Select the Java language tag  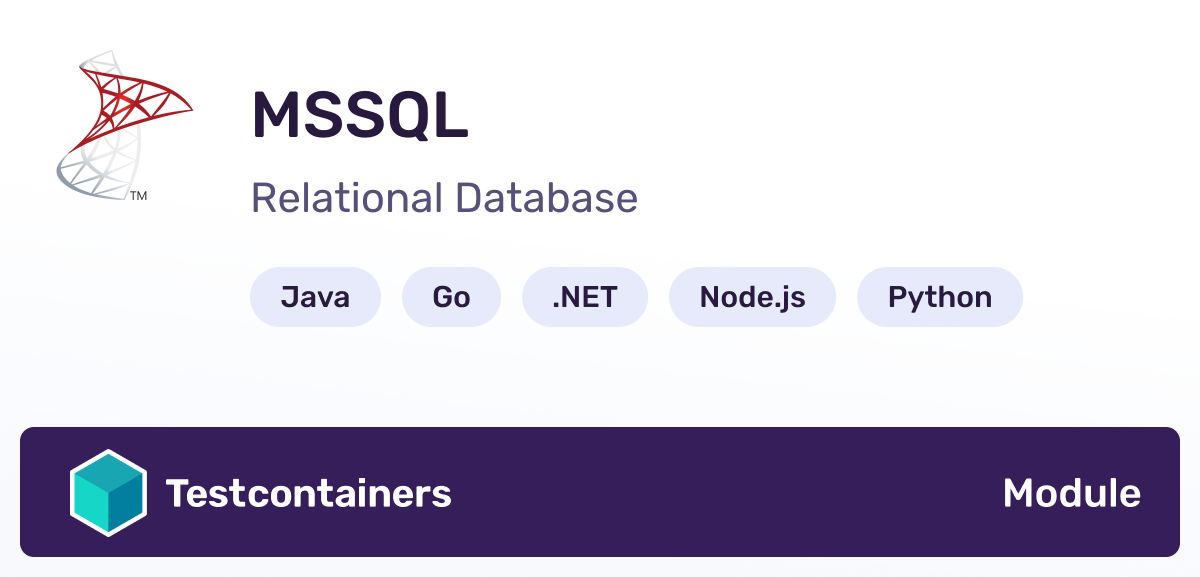click(315, 297)
